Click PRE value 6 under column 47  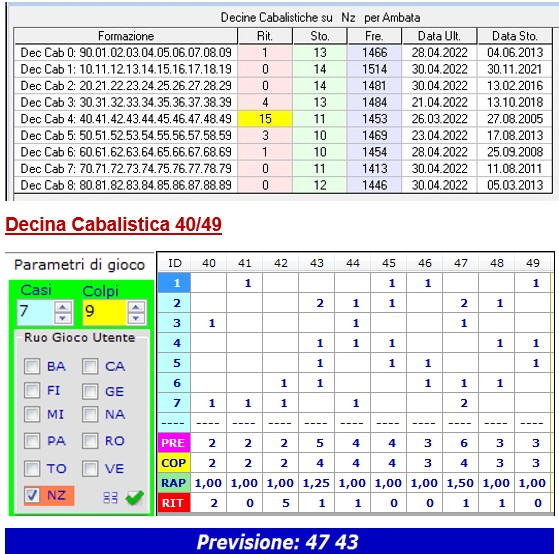pos(460,443)
